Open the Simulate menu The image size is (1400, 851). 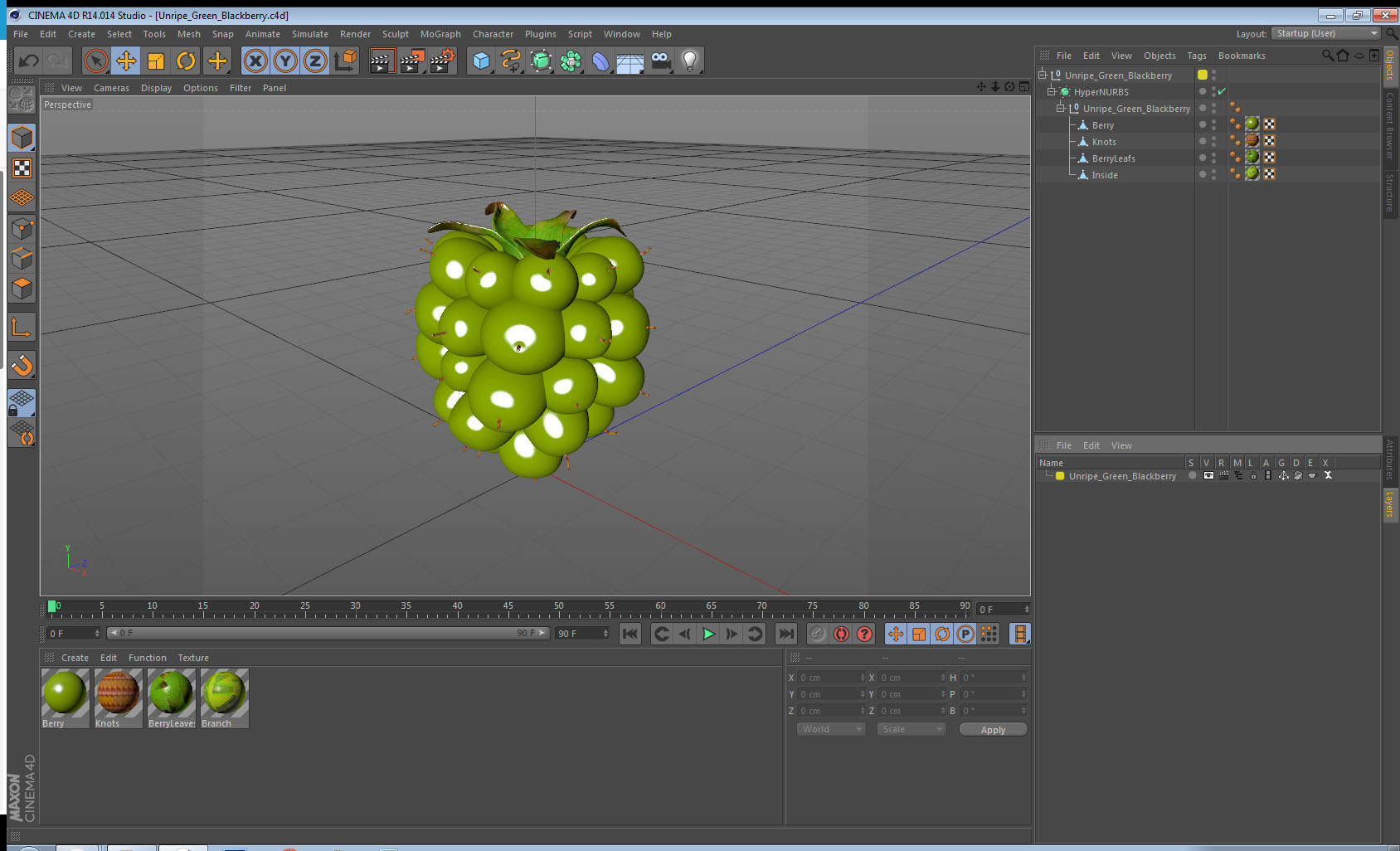(x=309, y=34)
